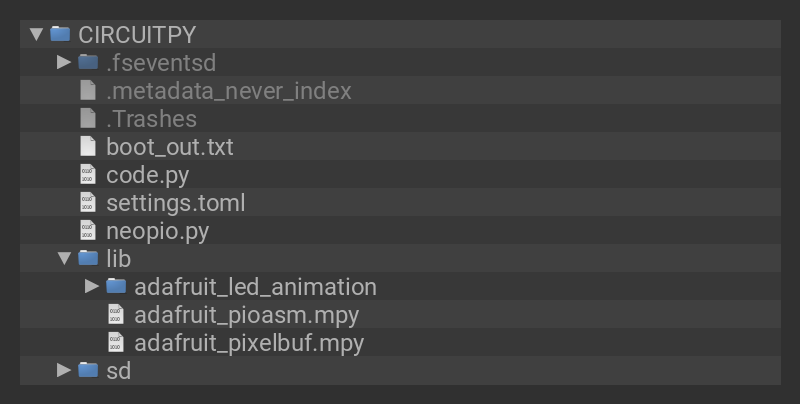
Task: Click the boot_out.txt document icon
Action: click(x=88, y=146)
